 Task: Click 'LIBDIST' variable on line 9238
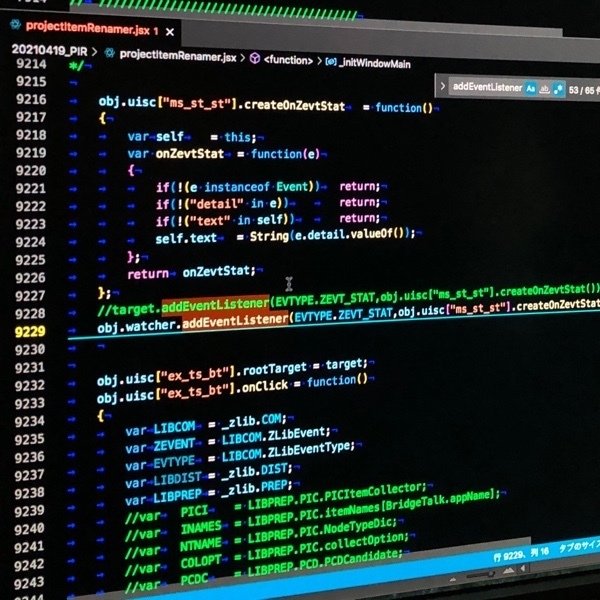tap(177, 479)
